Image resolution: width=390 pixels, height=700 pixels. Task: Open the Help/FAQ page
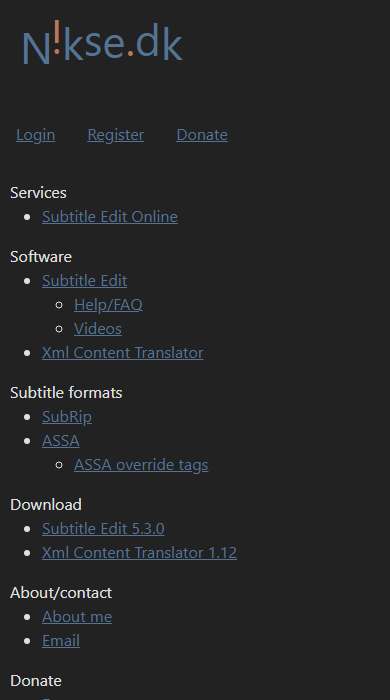[108, 305]
